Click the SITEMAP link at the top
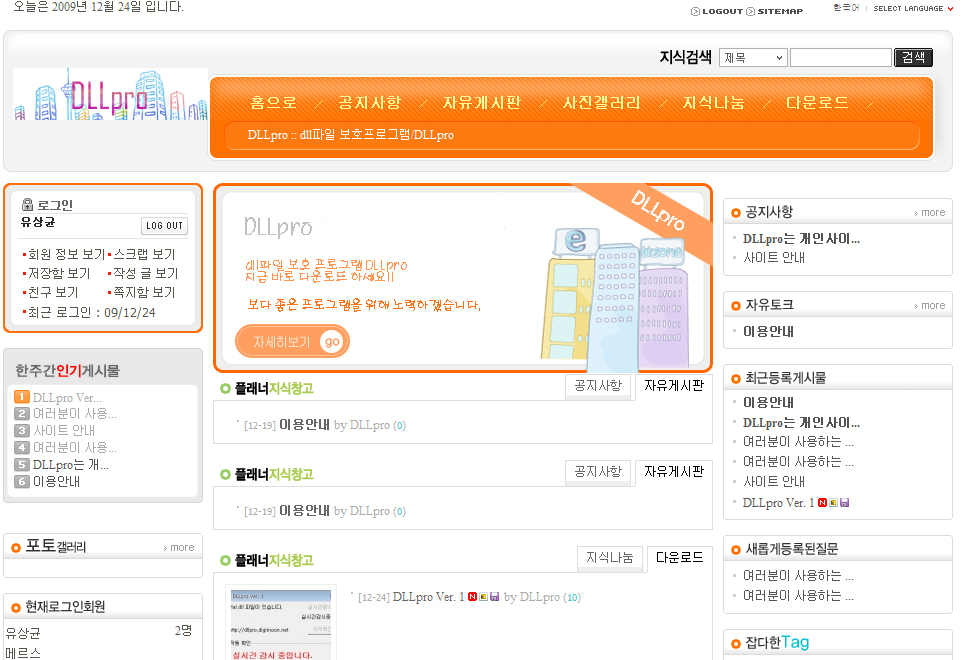 point(780,11)
